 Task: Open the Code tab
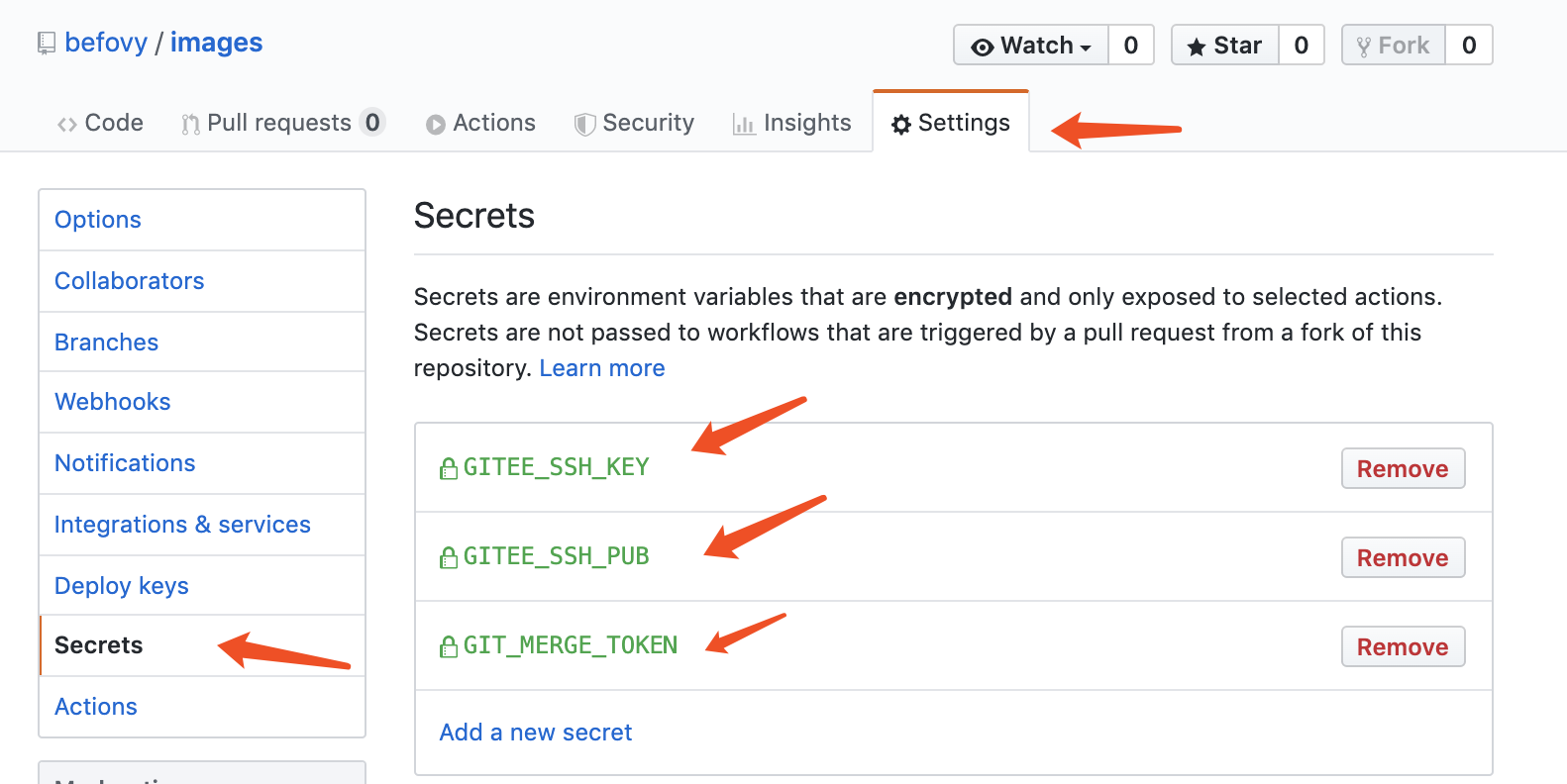(101, 123)
